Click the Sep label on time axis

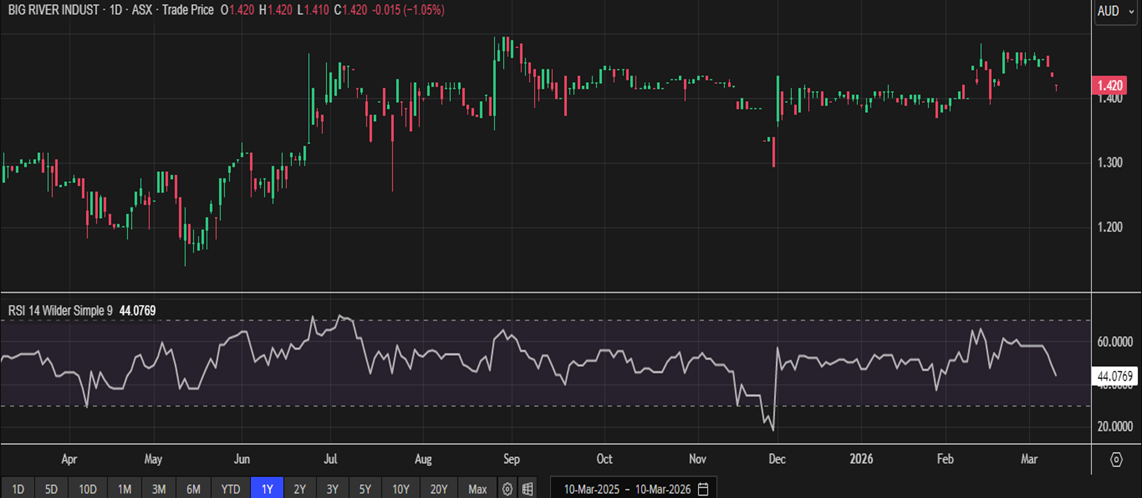click(511, 460)
